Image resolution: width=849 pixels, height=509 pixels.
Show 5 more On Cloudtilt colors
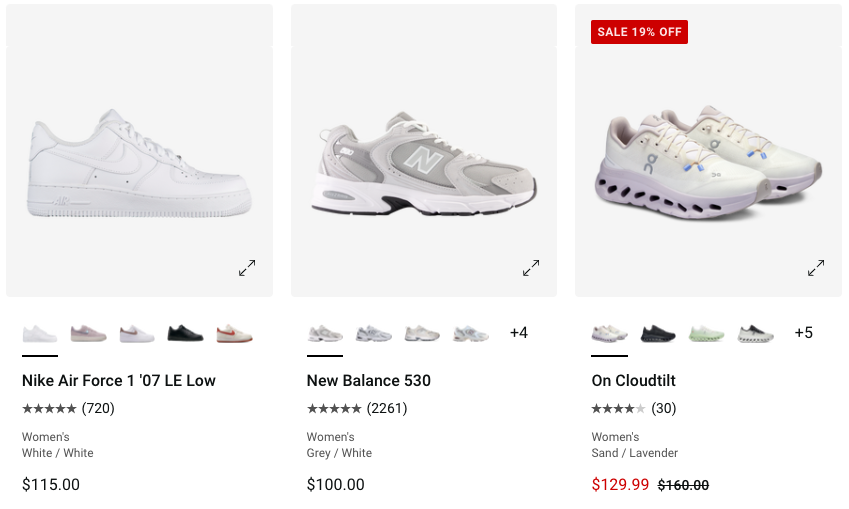804,333
